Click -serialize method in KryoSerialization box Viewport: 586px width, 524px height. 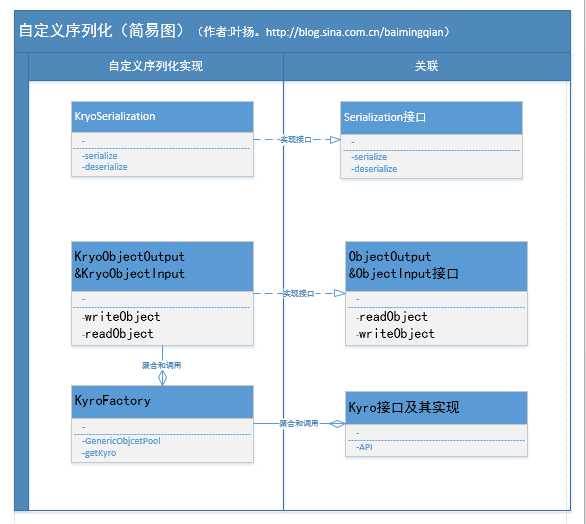point(100,156)
